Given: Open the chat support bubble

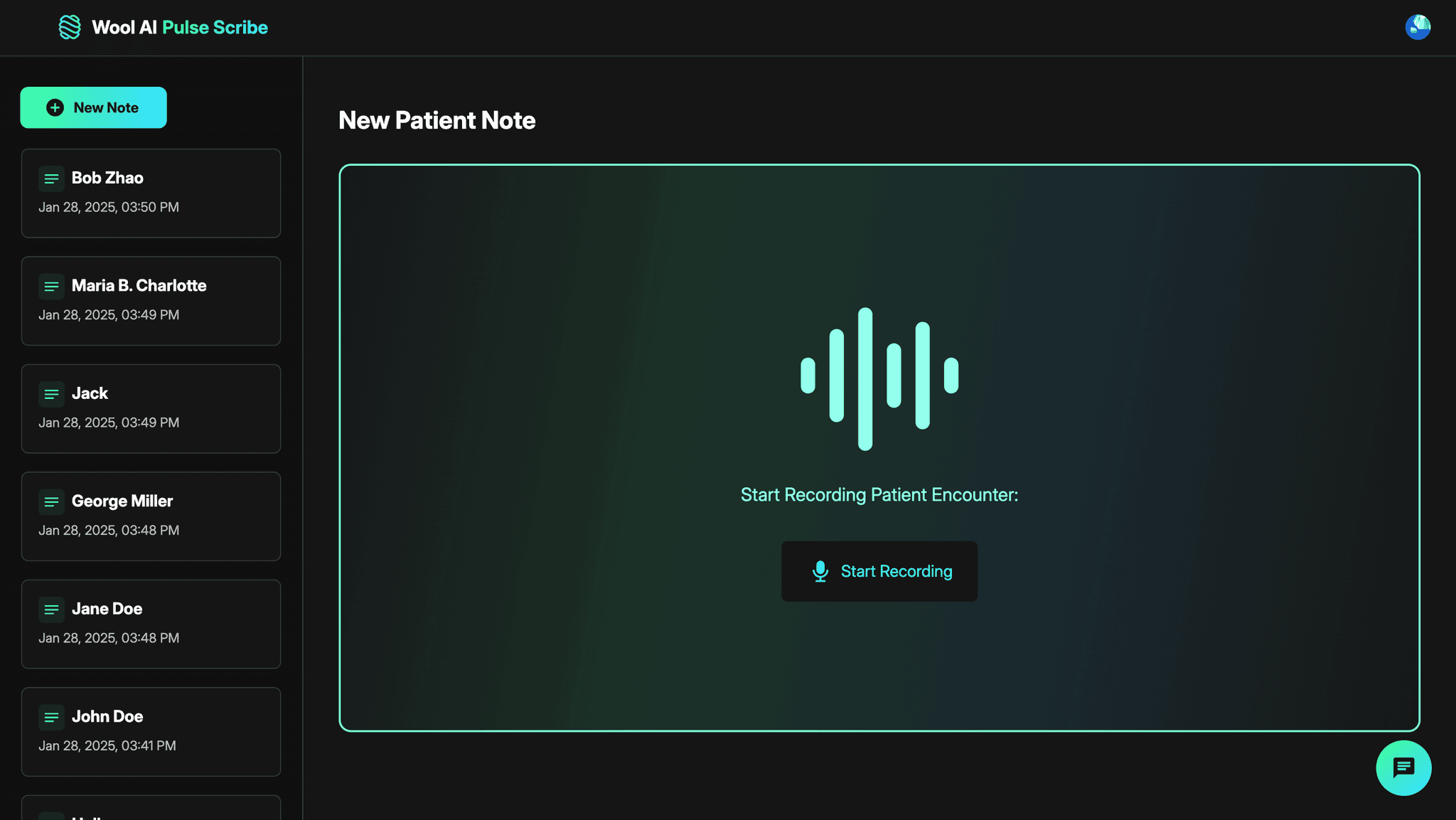Looking at the screenshot, I should pyautogui.click(x=1403, y=768).
